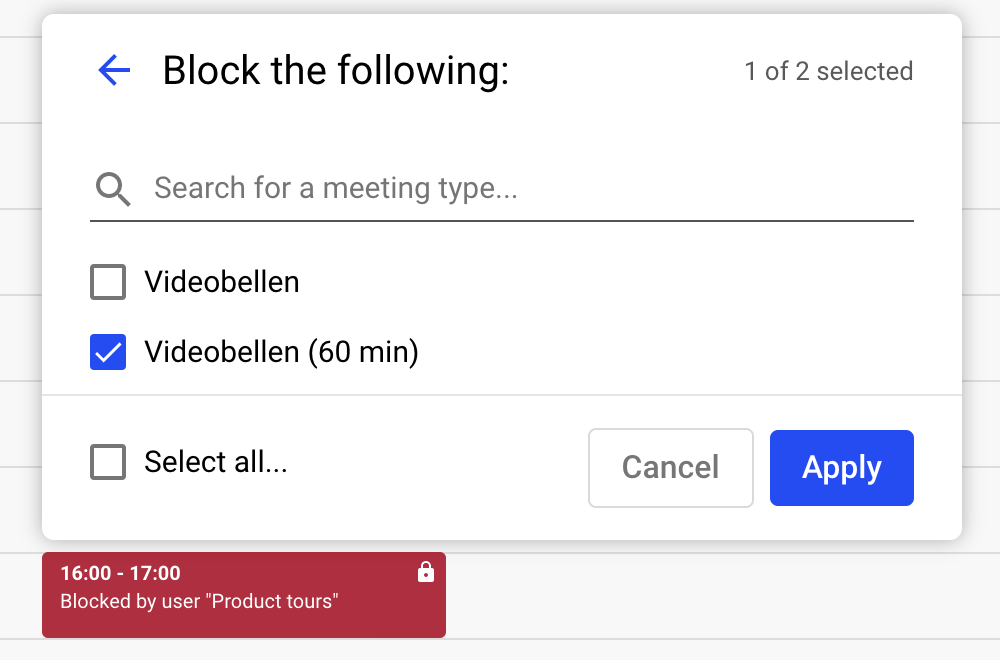Click the blue back arrow
Image resolution: width=1000 pixels, height=660 pixels.
coord(114,71)
